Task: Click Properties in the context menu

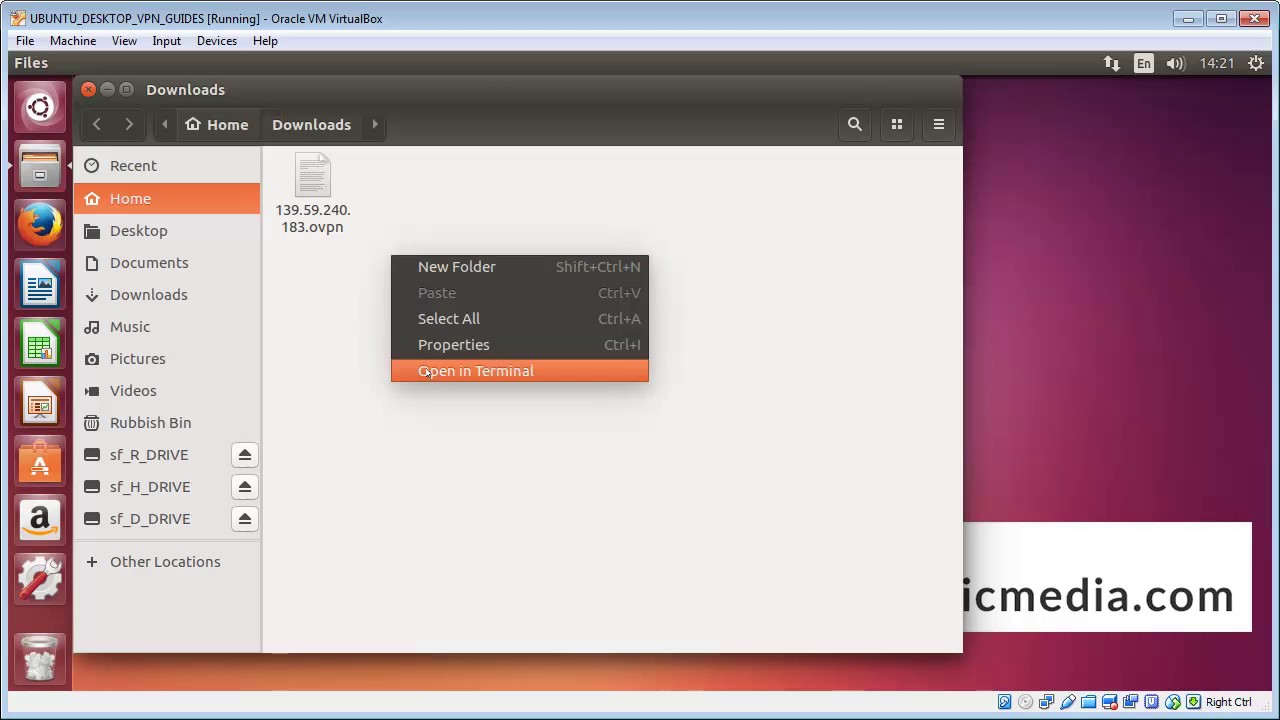Action: coord(454,345)
